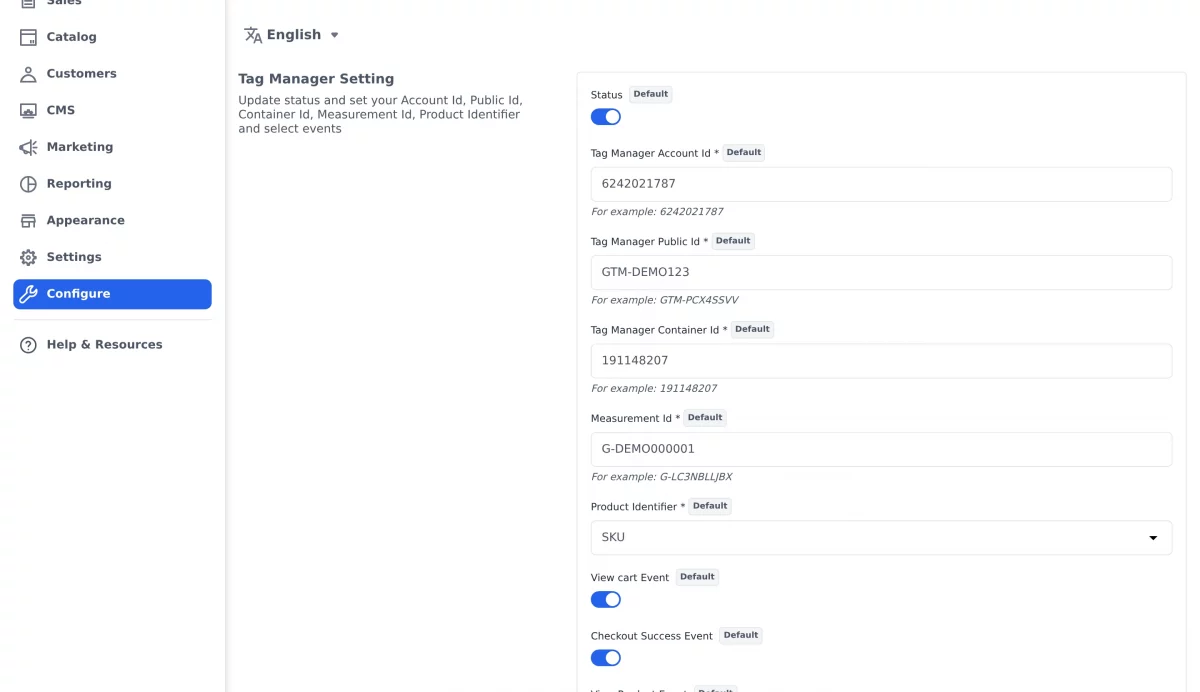Click example text 'For example: G-LC3NBLLJBX'
The image size is (1200, 692).
661,477
